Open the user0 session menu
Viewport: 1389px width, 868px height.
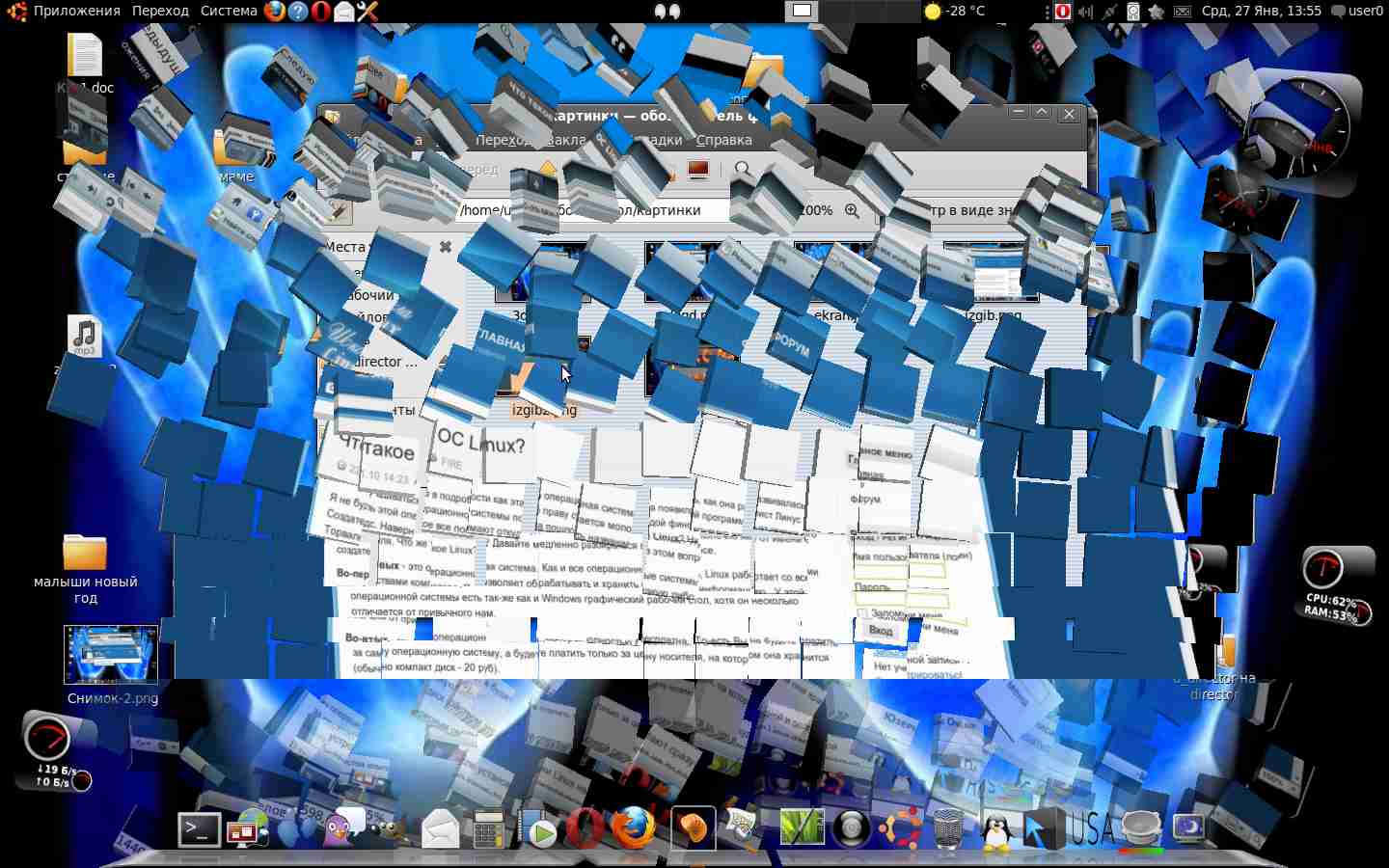[x=1356, y=11]
